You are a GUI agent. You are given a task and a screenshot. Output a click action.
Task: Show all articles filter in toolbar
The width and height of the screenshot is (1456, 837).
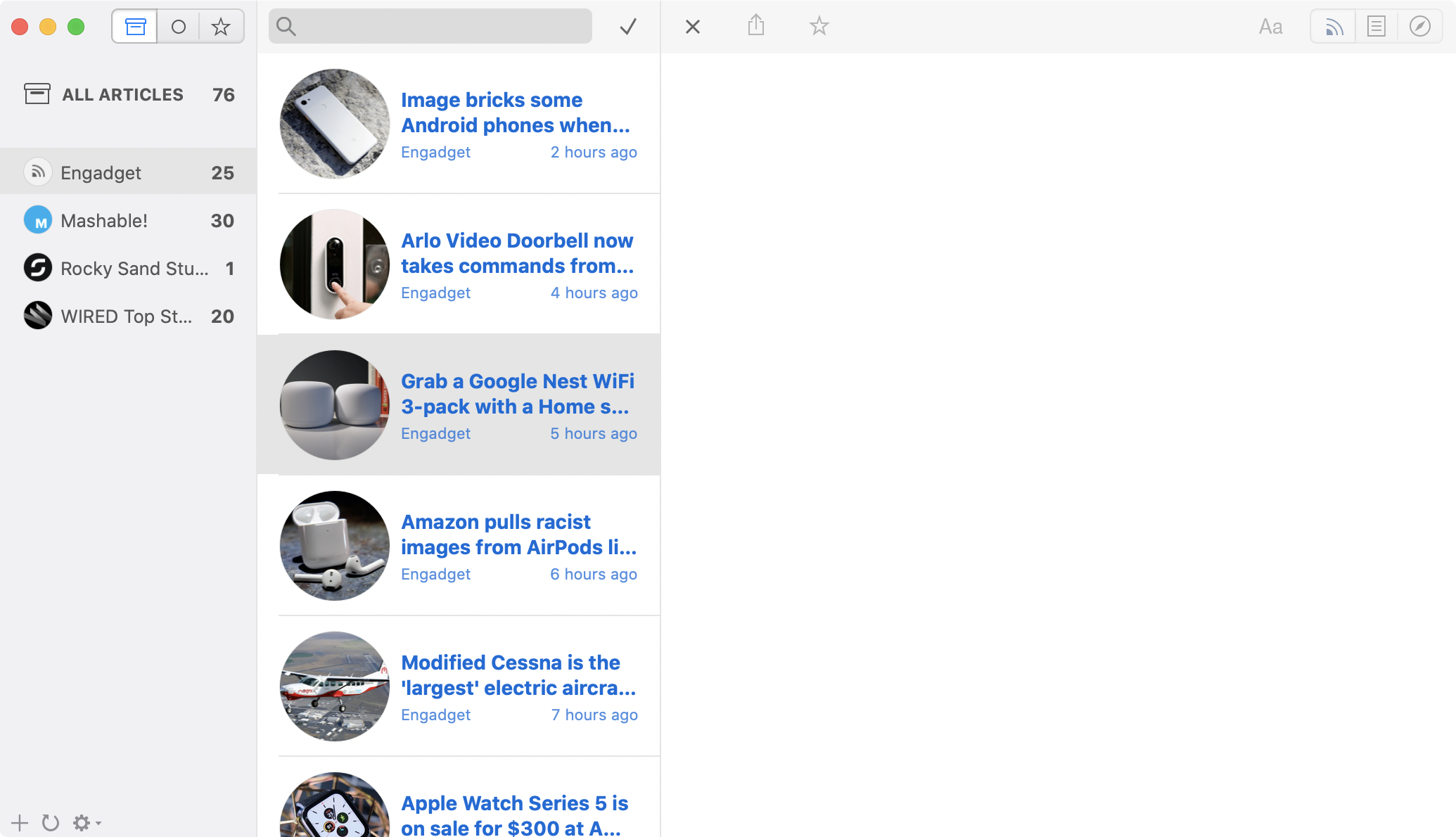click(135, 27)
